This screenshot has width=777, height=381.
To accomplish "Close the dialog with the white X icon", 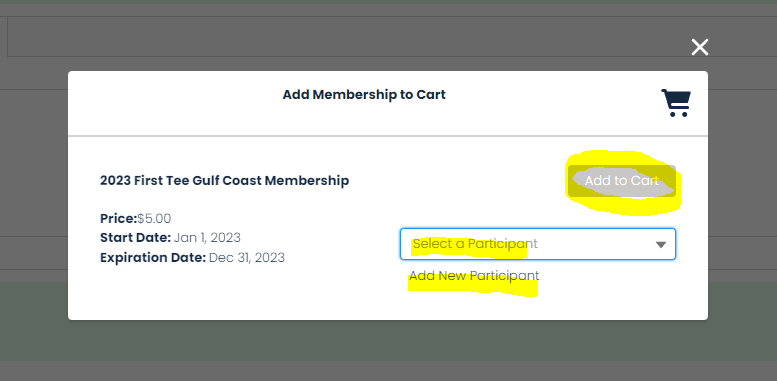I will point(700,47).
